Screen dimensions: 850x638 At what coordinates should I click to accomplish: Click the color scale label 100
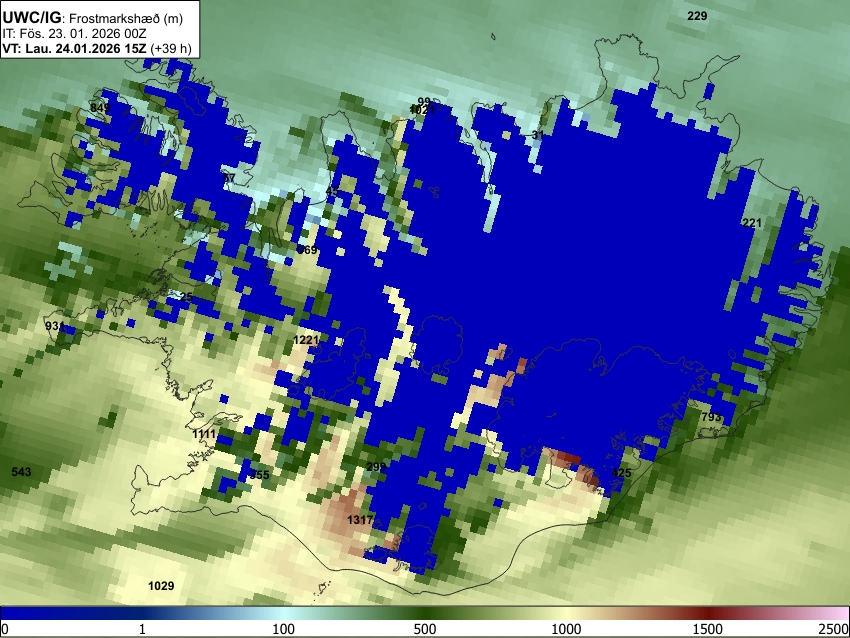tap(284, 629)
